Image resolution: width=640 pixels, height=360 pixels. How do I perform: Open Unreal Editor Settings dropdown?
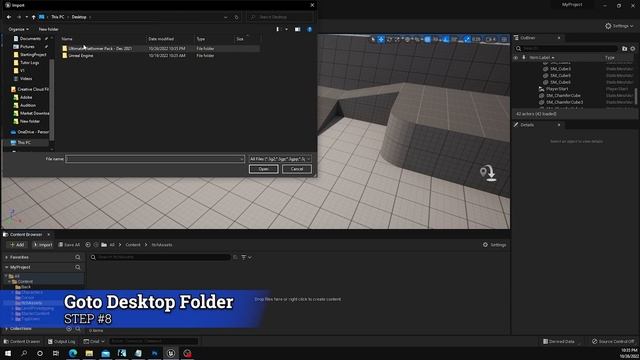[x=619, y=26]
